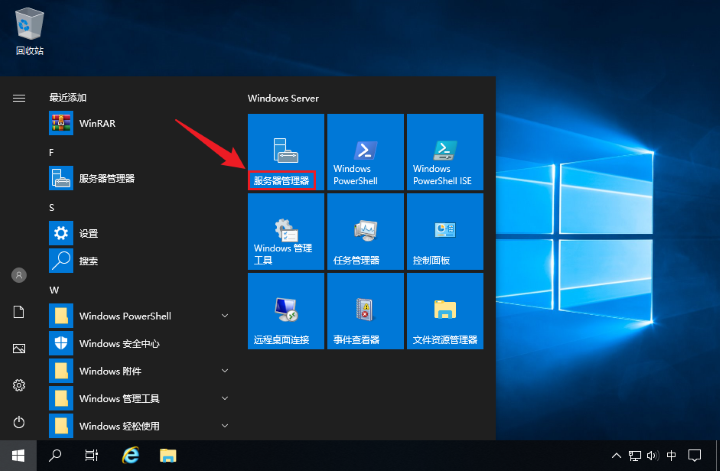The height and width of the screenshot is (471, 720).
Task: Launch Internet Explorer from the taskbar
Action: tap(130, 456)
